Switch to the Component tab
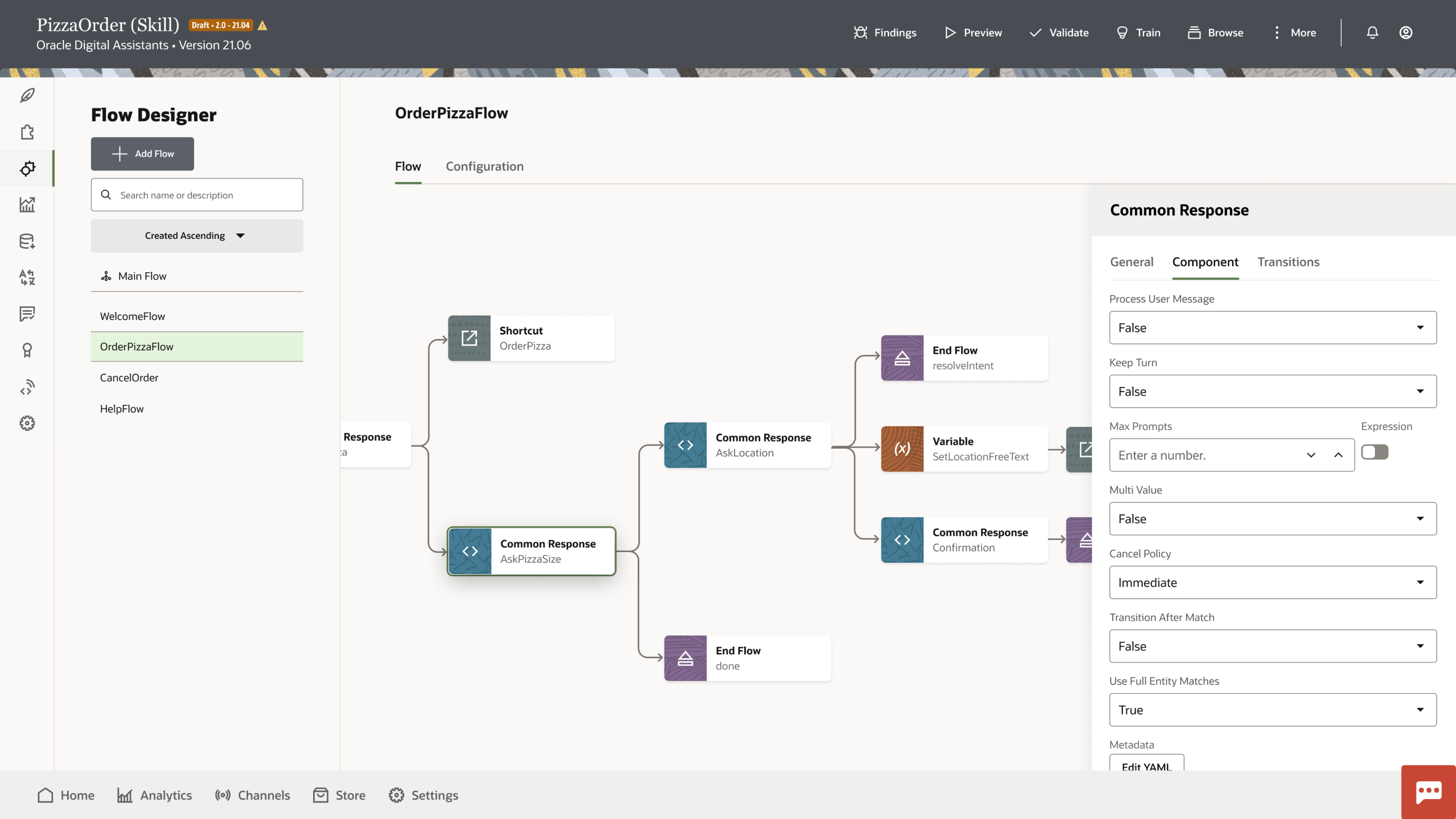This screenshot has height=819, width=1456. (1205, 262)
